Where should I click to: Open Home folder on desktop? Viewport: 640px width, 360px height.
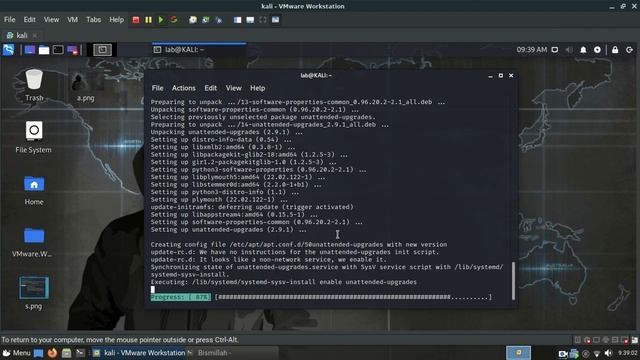pyautogui.click(x=34, y=190)
